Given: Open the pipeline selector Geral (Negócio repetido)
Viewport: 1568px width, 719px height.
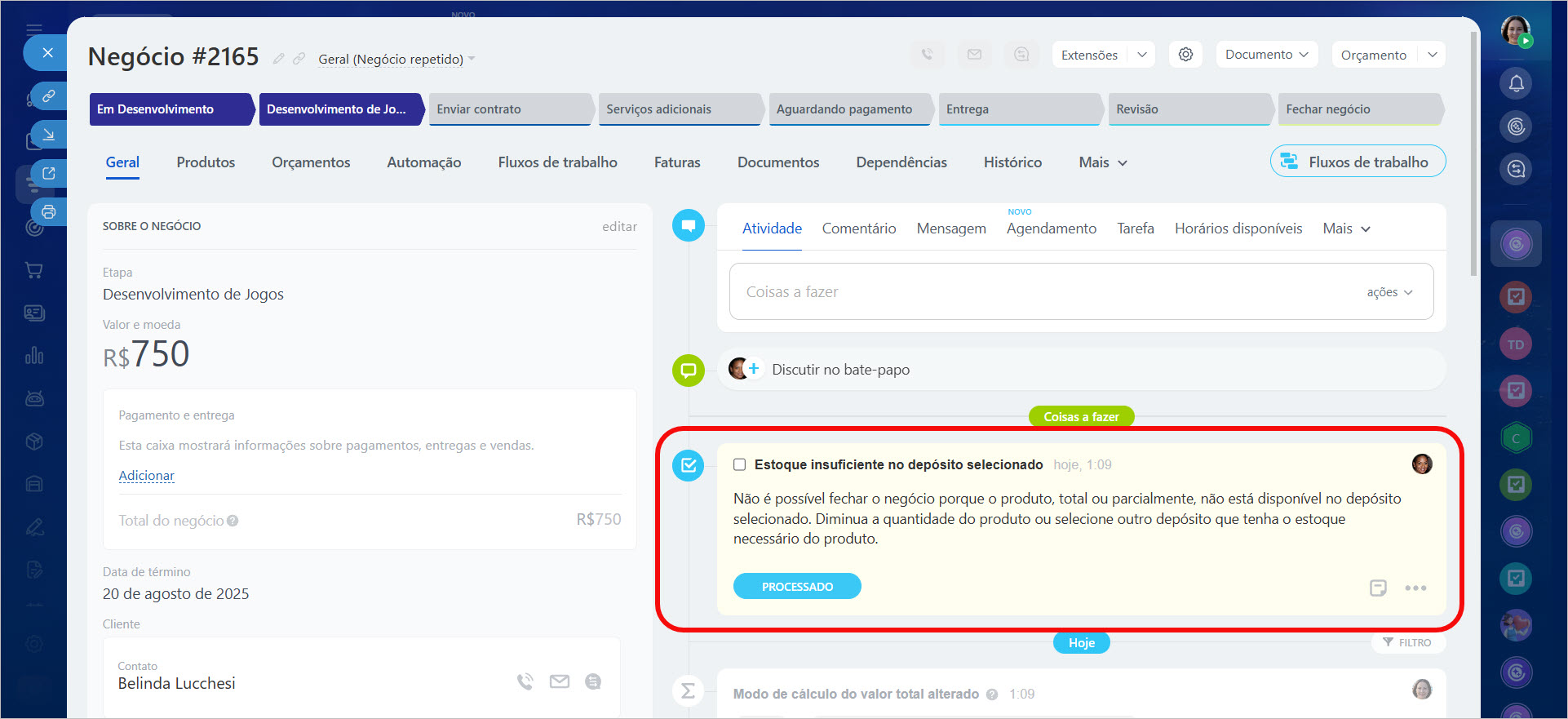Looking at the screenshot, I should [396, 59].
